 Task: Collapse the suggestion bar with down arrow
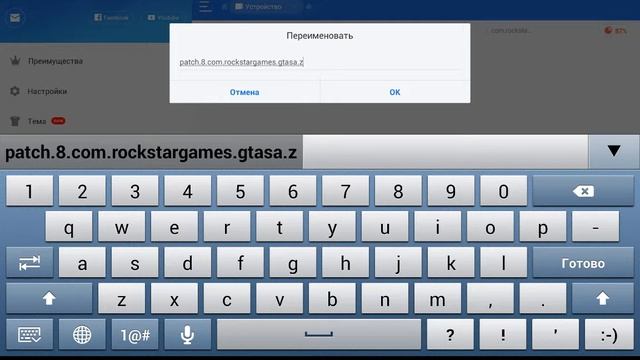click(x=614, y=151)
